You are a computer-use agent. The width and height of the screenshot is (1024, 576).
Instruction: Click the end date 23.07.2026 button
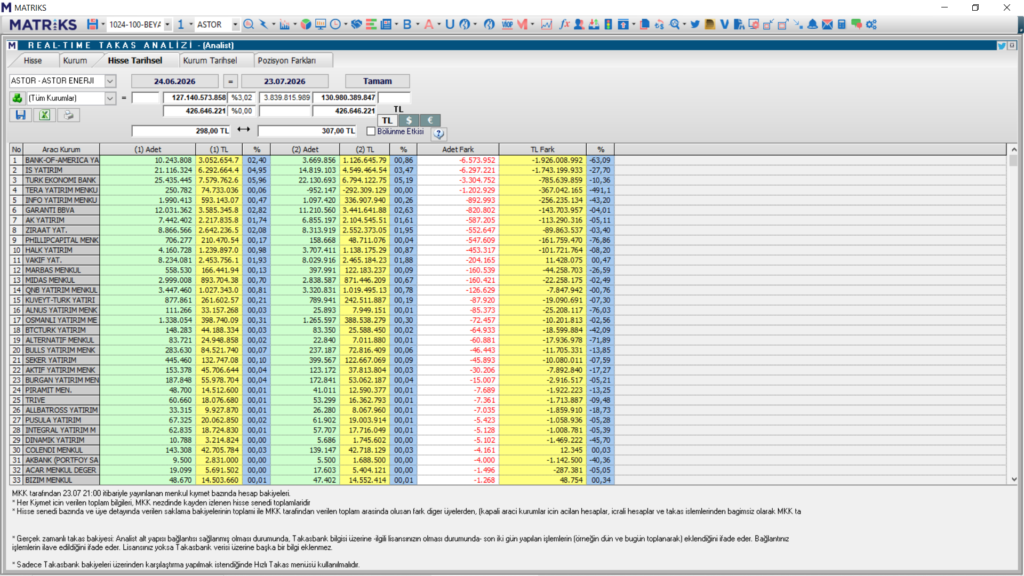coord(285,81)
